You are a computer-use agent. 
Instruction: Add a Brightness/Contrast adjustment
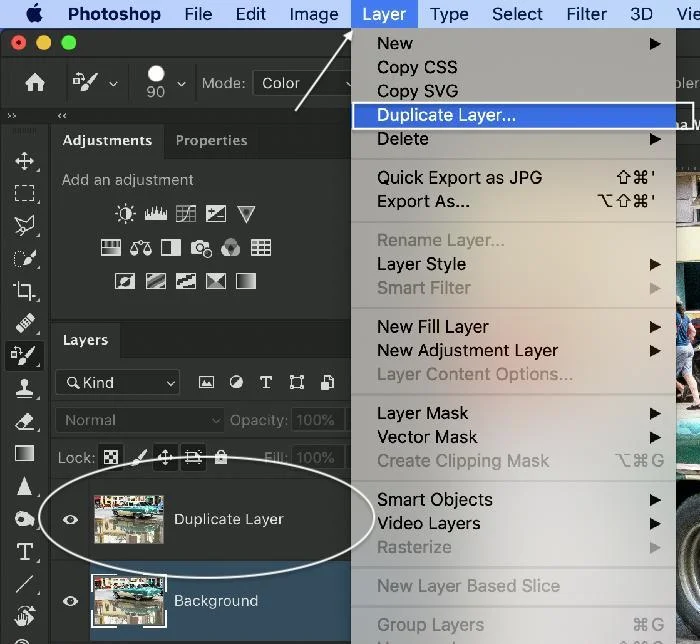[x=125, y=214]
